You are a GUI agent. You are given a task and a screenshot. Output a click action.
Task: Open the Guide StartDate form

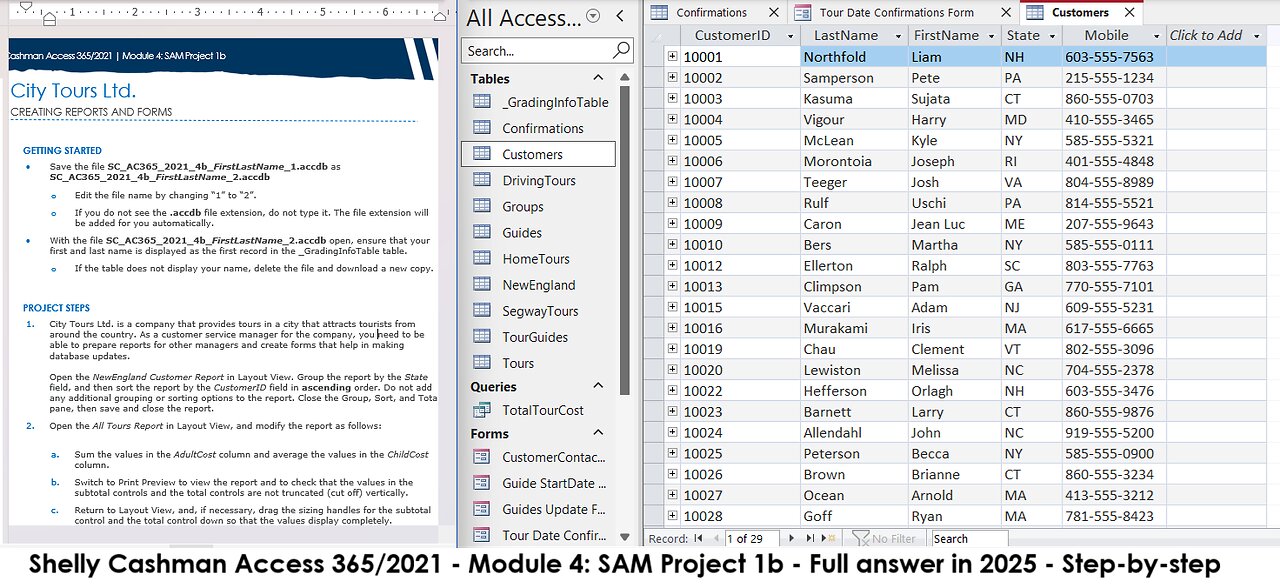pos(538,483)
